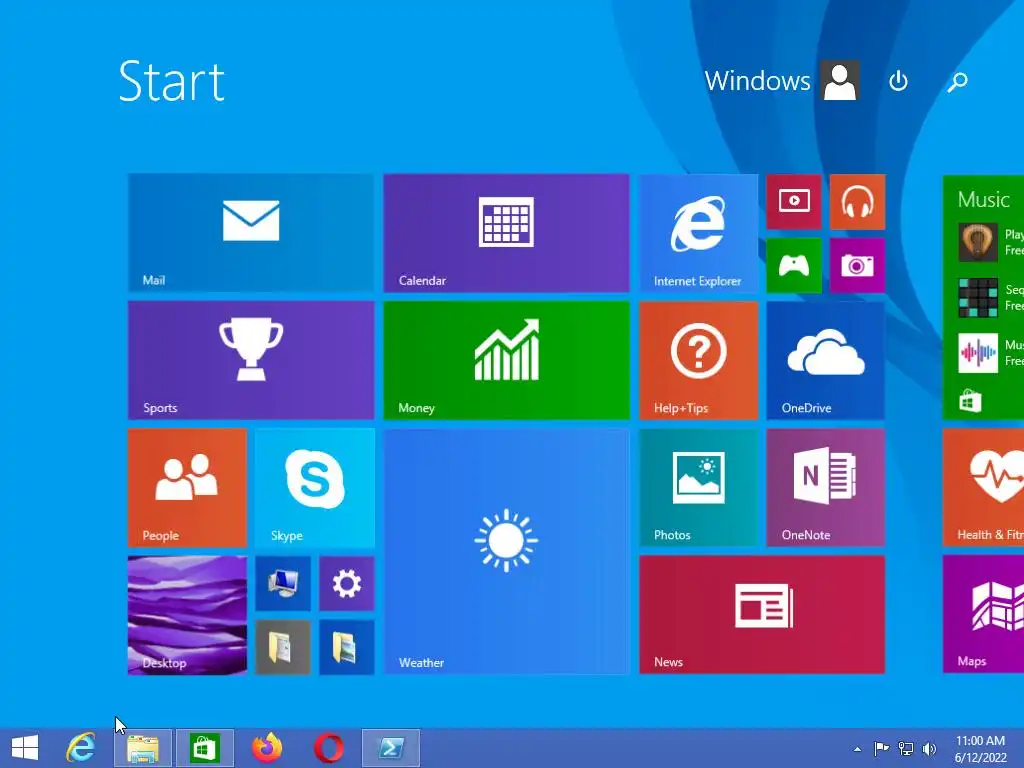Viewport: 1024px width, 768px height.
Task: Select the waveform thumbnail in Music tile
Action: click(978, 353)
